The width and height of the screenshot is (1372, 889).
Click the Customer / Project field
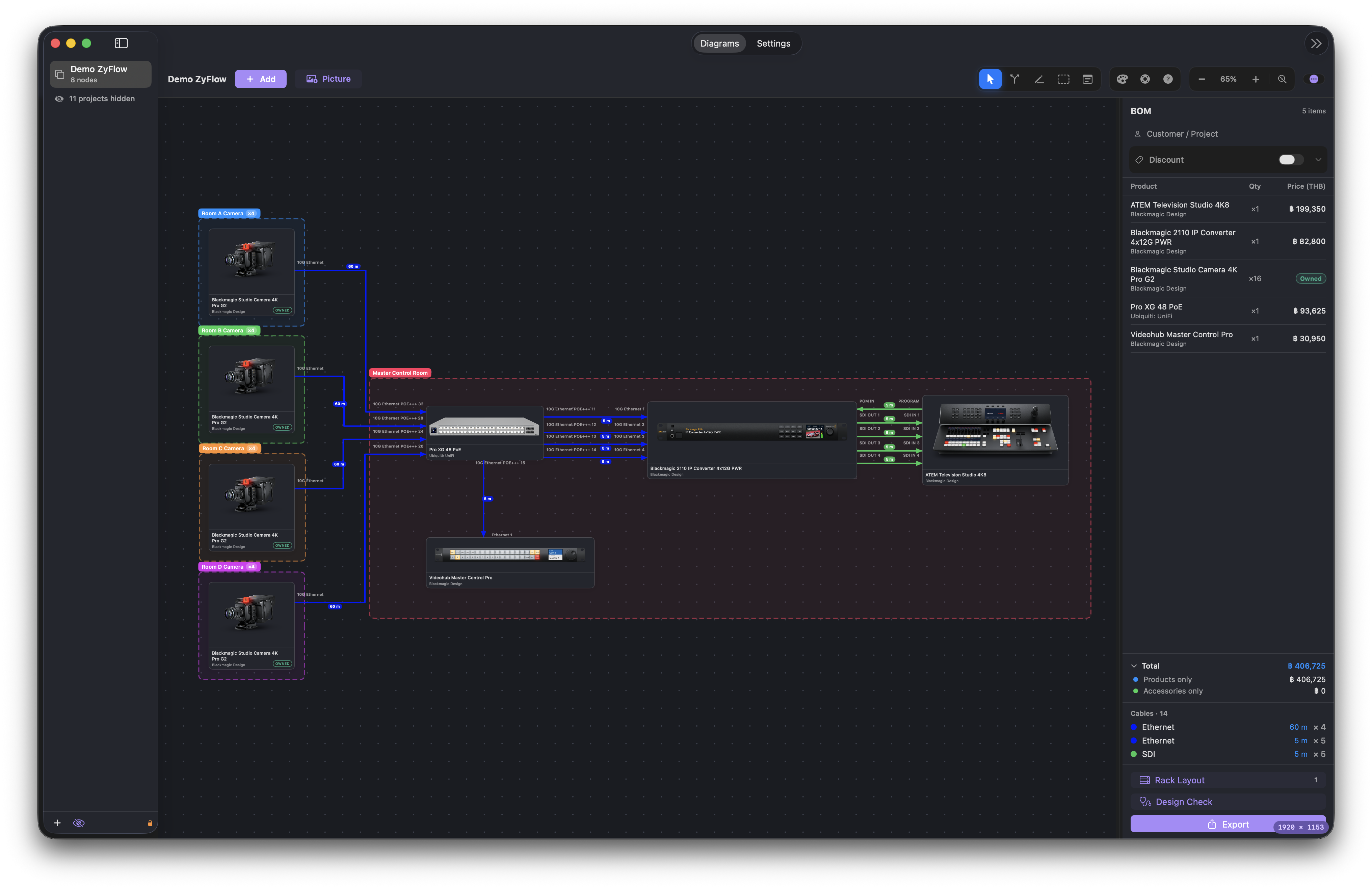click(1228, 134)
